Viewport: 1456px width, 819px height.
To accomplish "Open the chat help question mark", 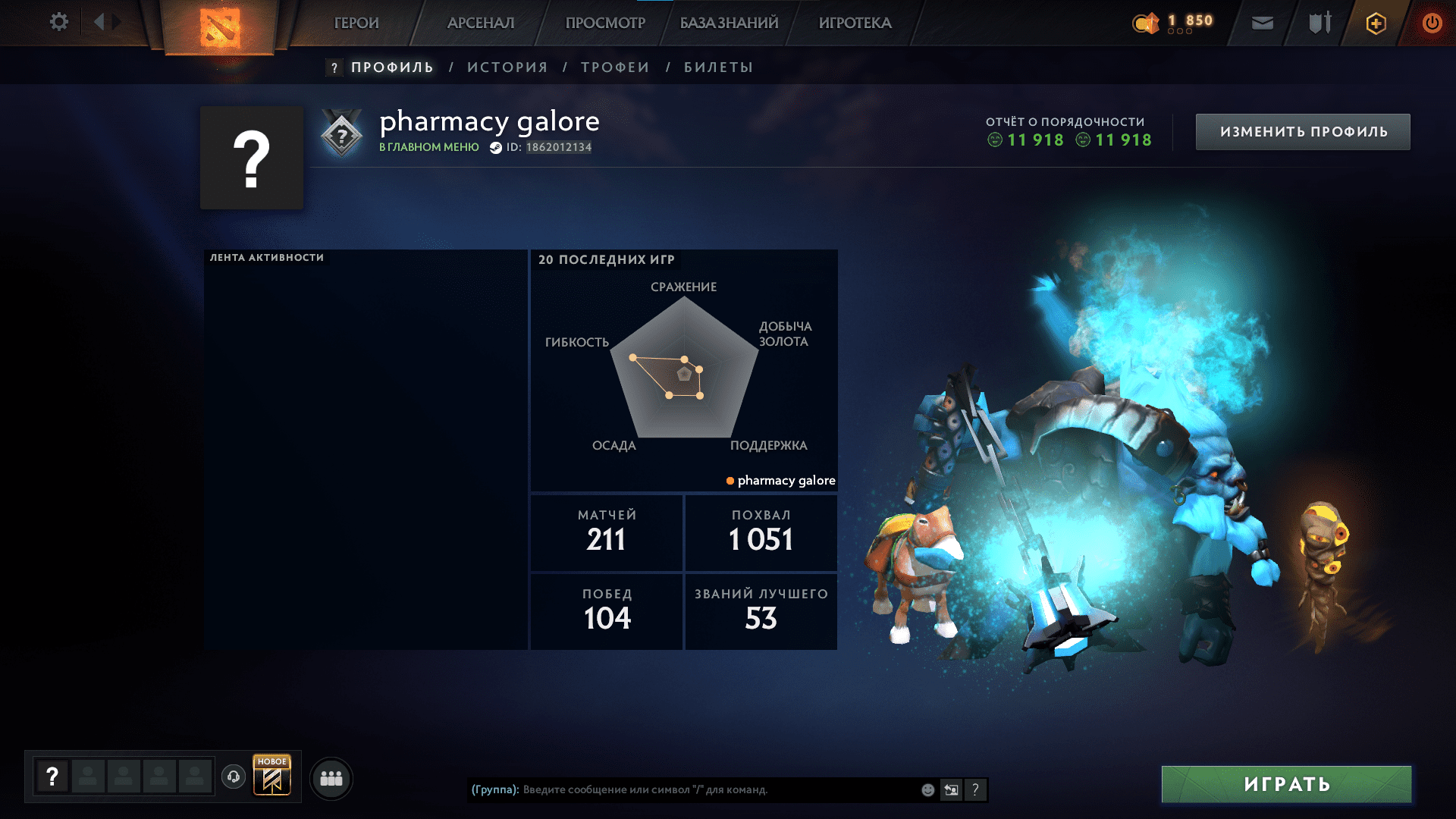I will [x=975, y=790].
